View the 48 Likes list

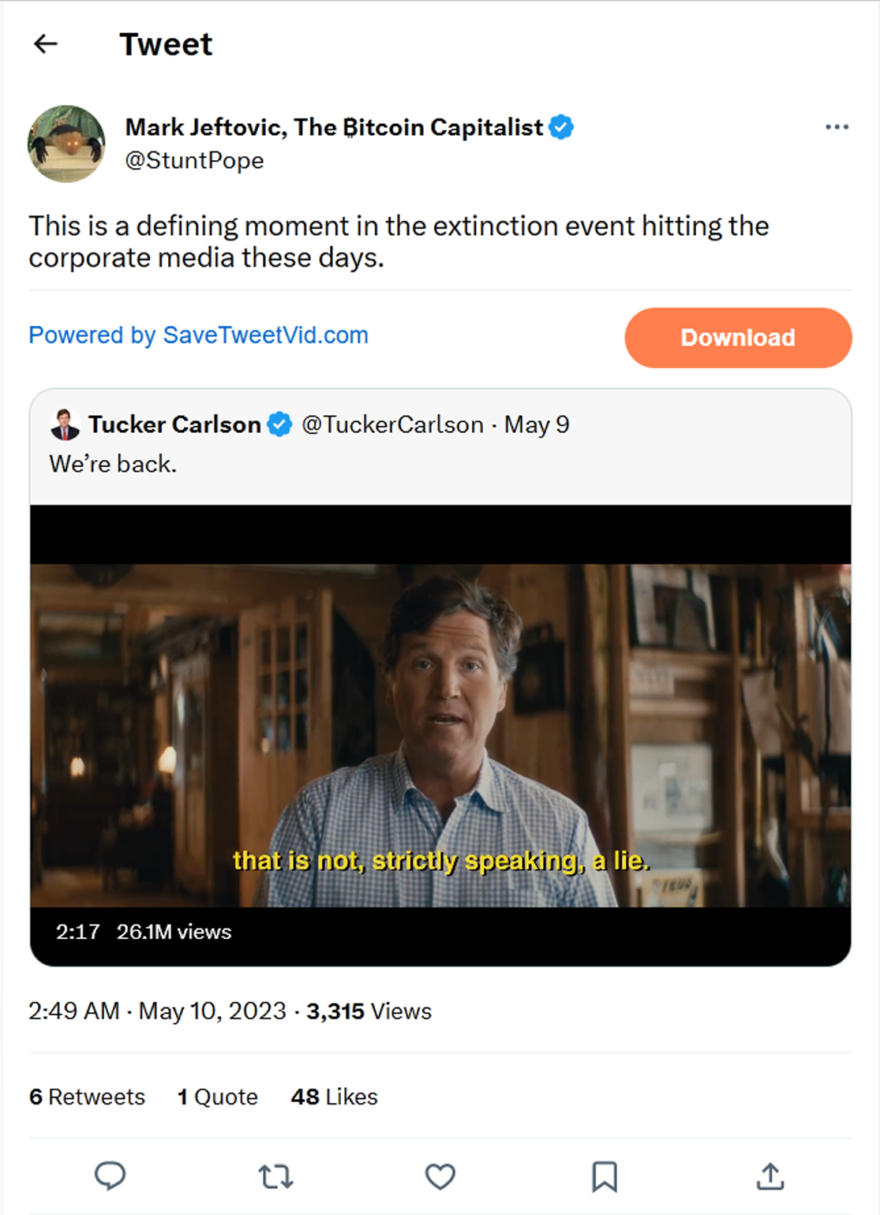[x=334, y=1097]
